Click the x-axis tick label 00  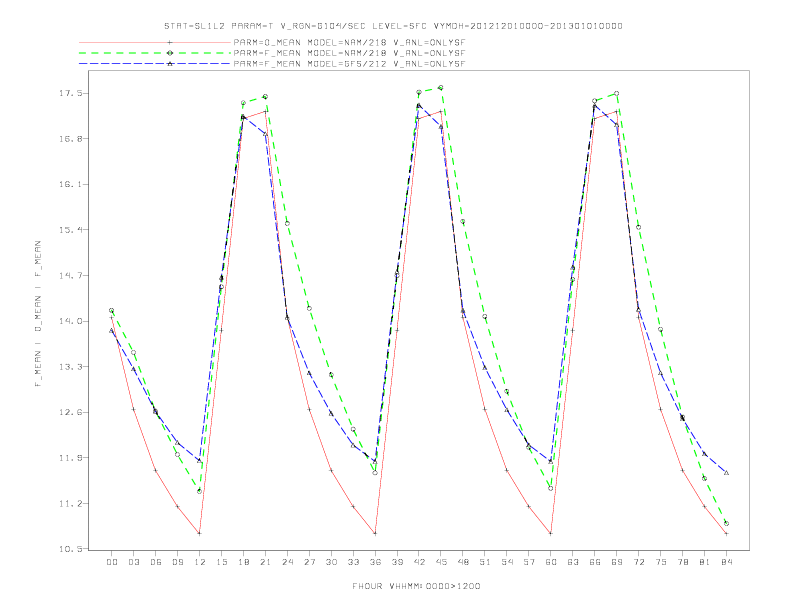pyautogui.click(x=112, y=562)
